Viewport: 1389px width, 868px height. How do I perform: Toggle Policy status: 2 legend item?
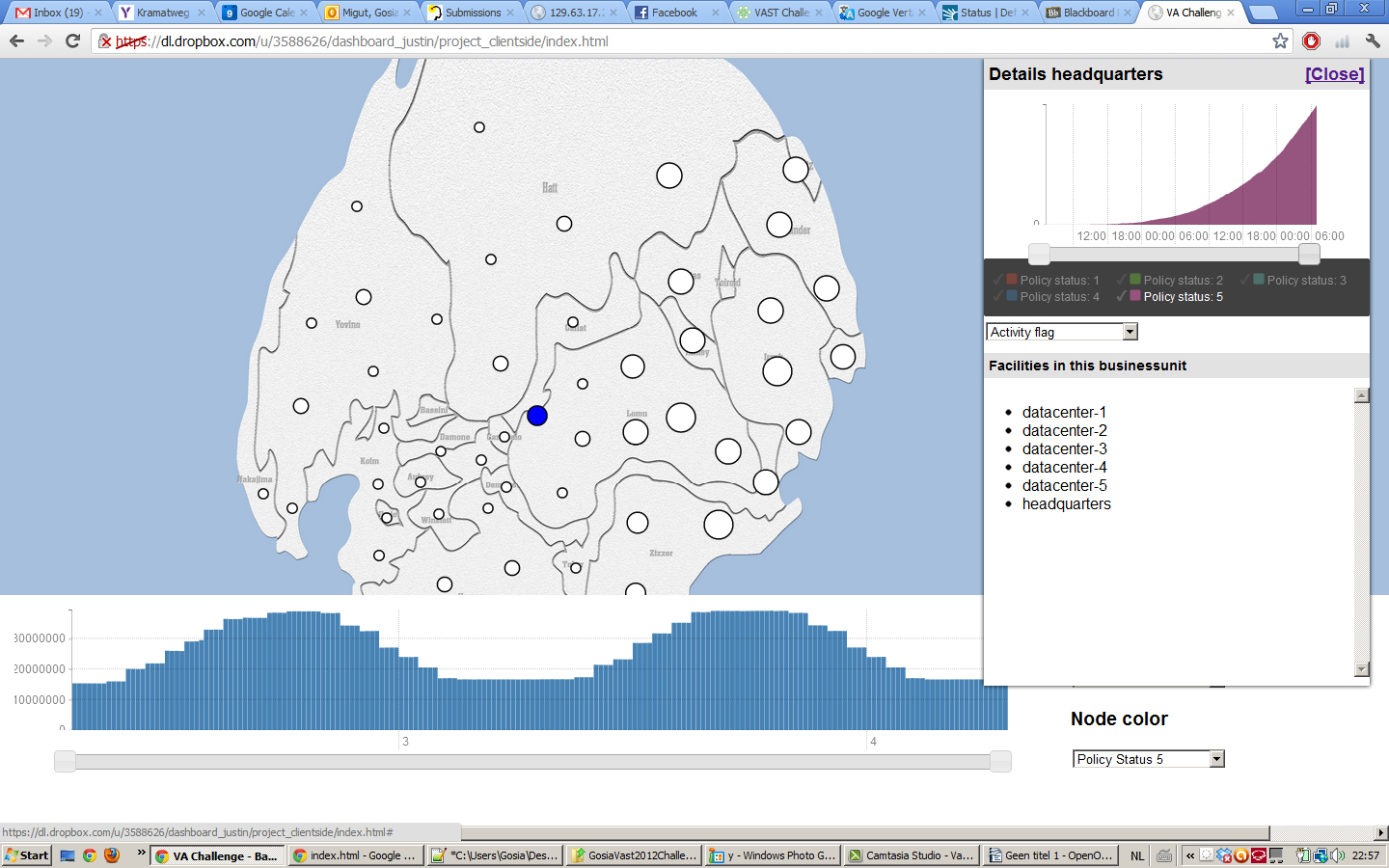coord(1170,280)
